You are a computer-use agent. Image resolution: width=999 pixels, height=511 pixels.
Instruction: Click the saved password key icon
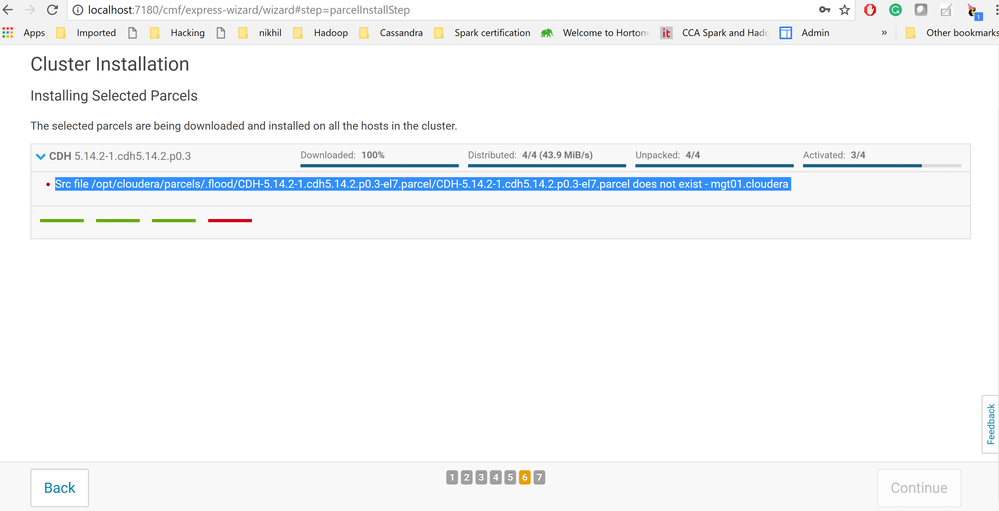tap(824, 10)
